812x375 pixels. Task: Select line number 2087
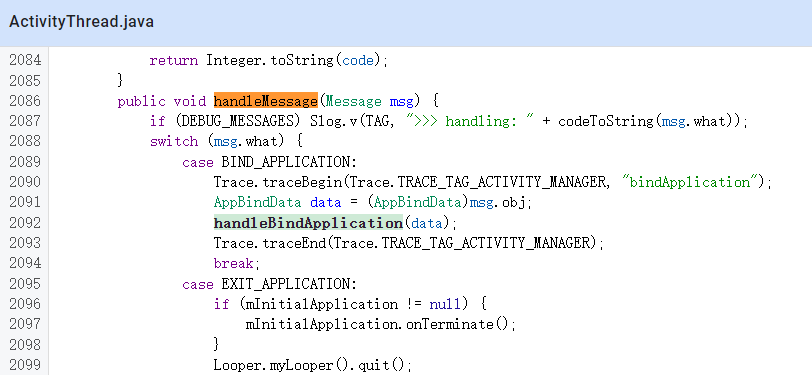(x=25, y=121)
